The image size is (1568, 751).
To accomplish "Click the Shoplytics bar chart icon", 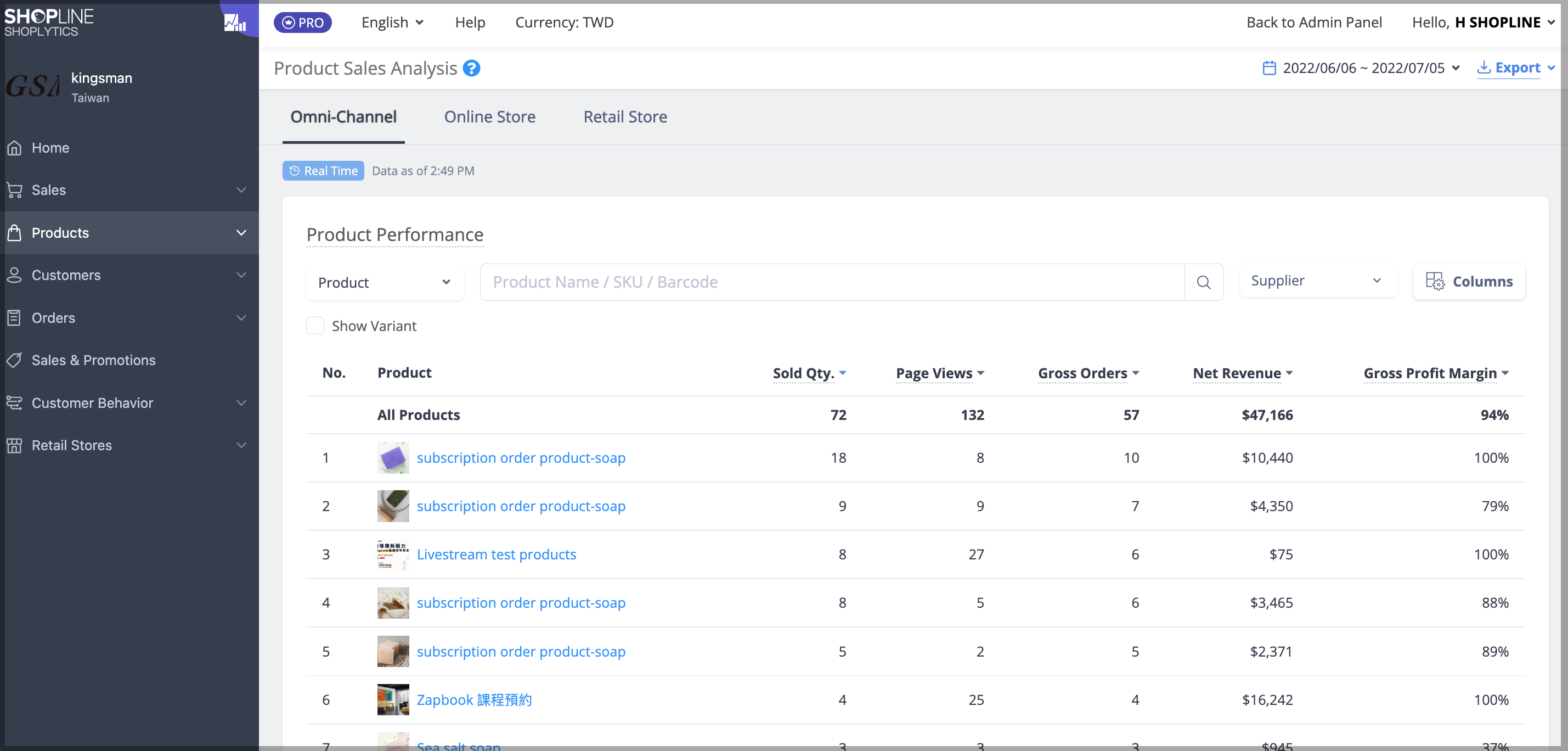I will pos(237,20).
